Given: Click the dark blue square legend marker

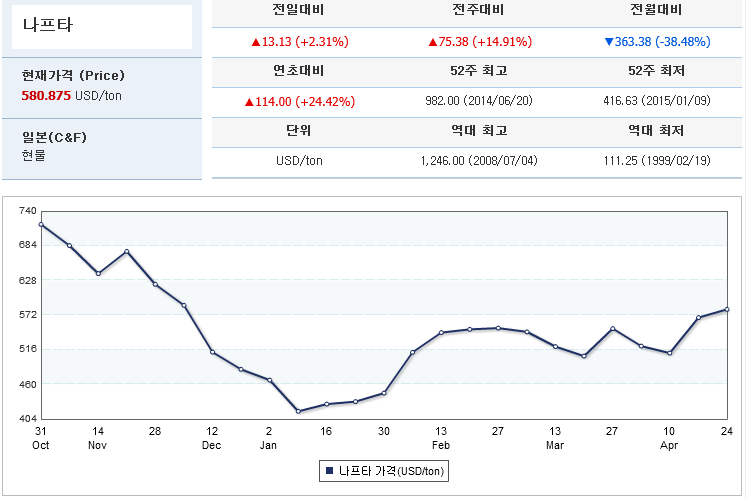Looking at the screenshot, I should pos(329,470).
